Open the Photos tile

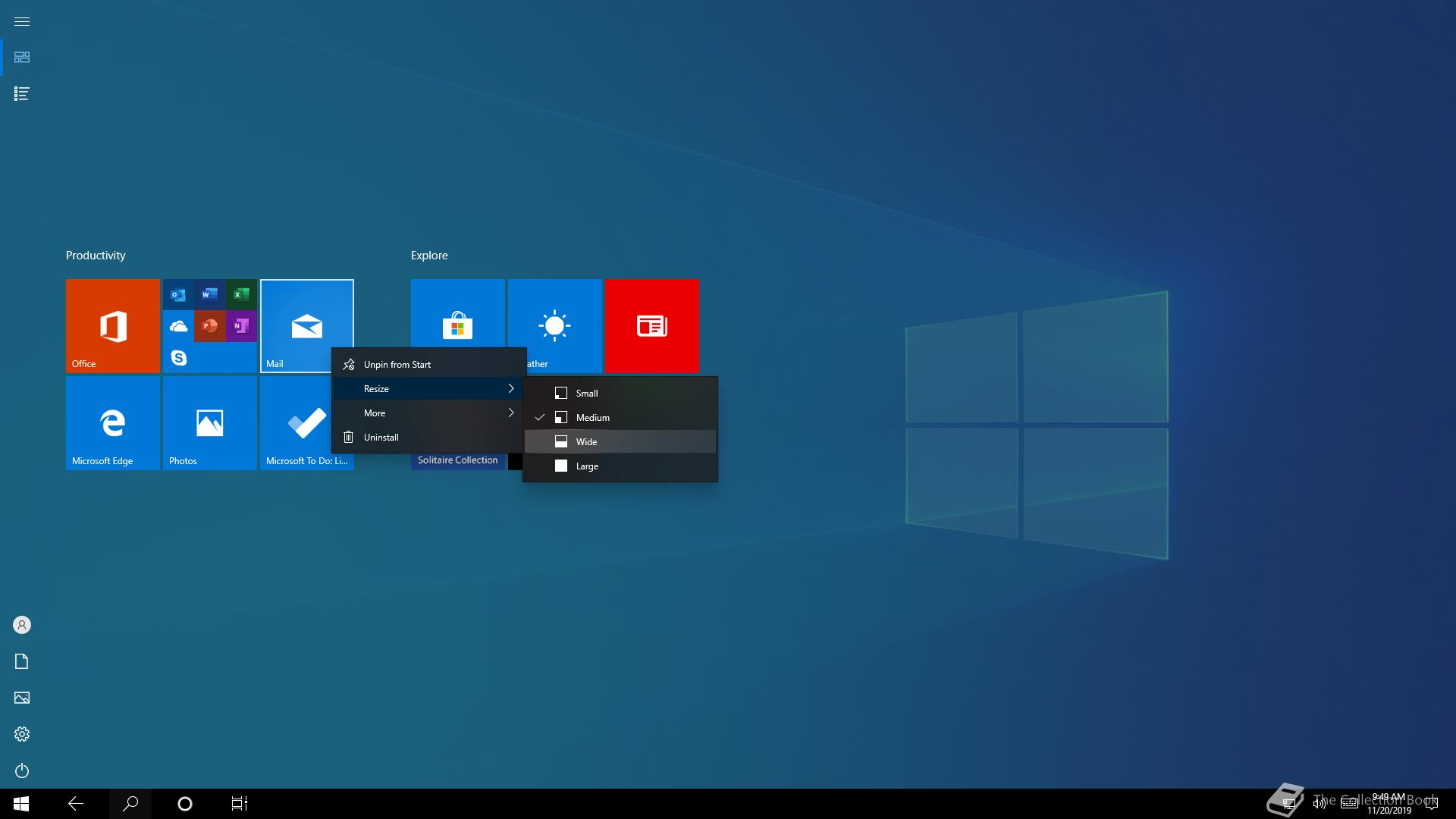210,423
